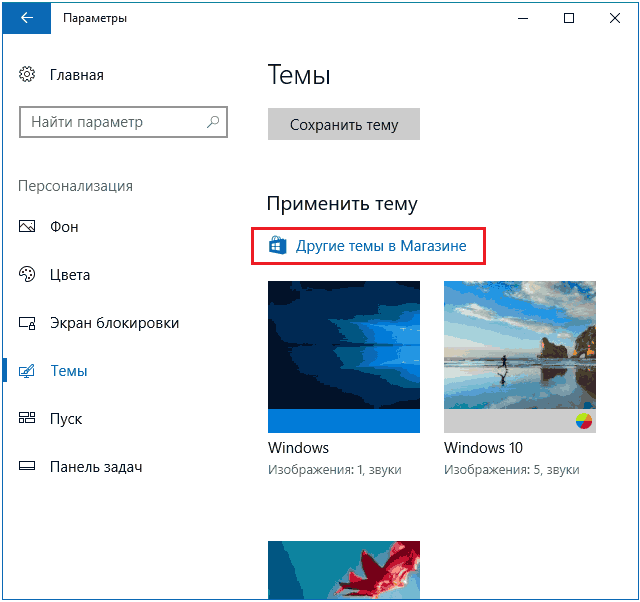Screen dimensions: 640x602
Task: Click the Themes brush icon
Action: pos(27,371)
